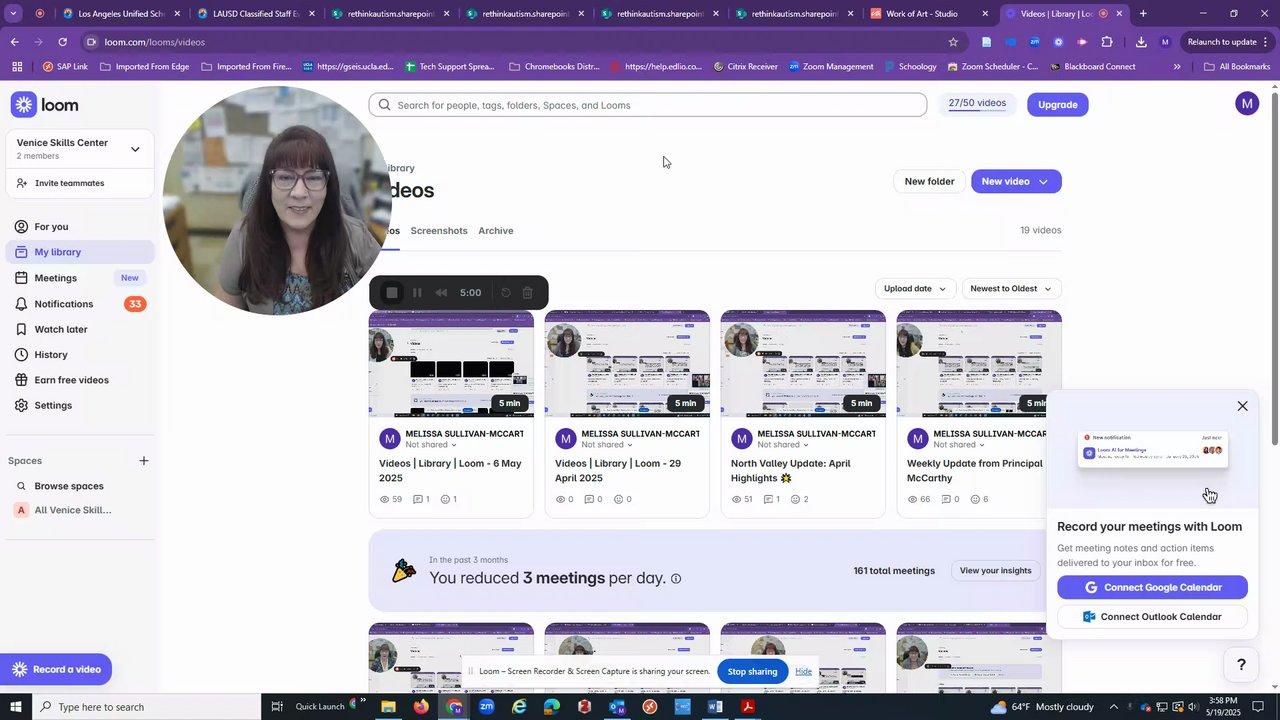This screenshot has height=720, width=1280.
Task: Click Connect Google Calendar button
Action: coord(1152,588)
